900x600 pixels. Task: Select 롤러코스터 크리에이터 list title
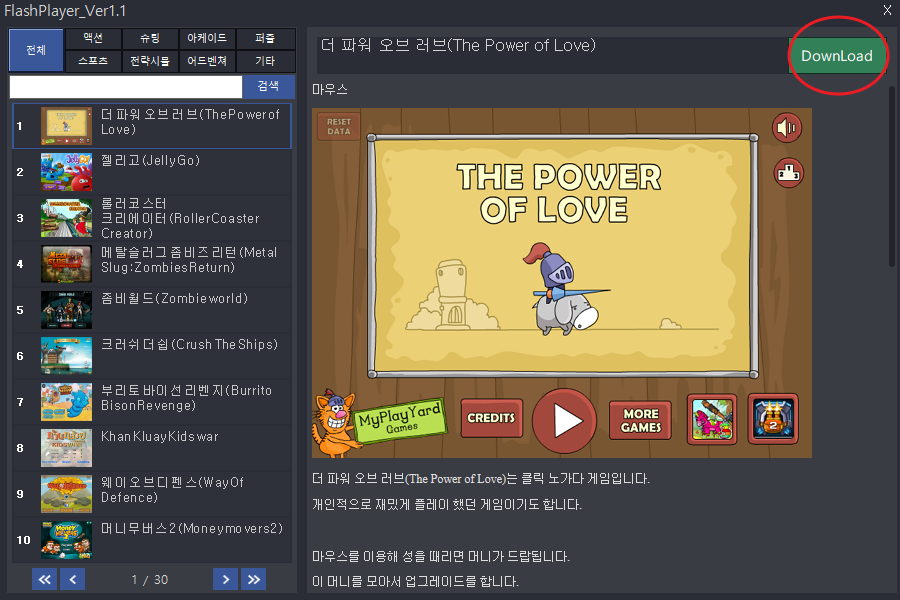pos(180,218)
